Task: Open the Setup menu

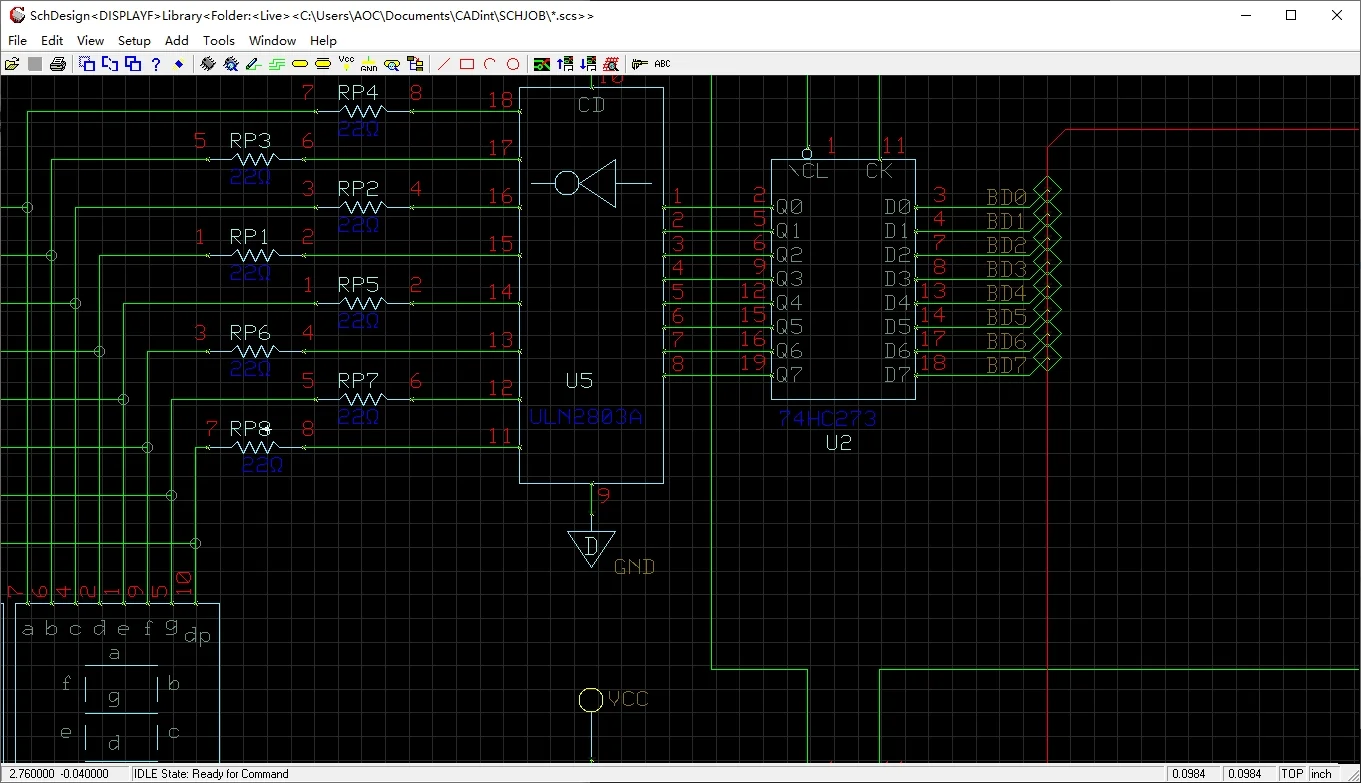Action: point(134,40)
